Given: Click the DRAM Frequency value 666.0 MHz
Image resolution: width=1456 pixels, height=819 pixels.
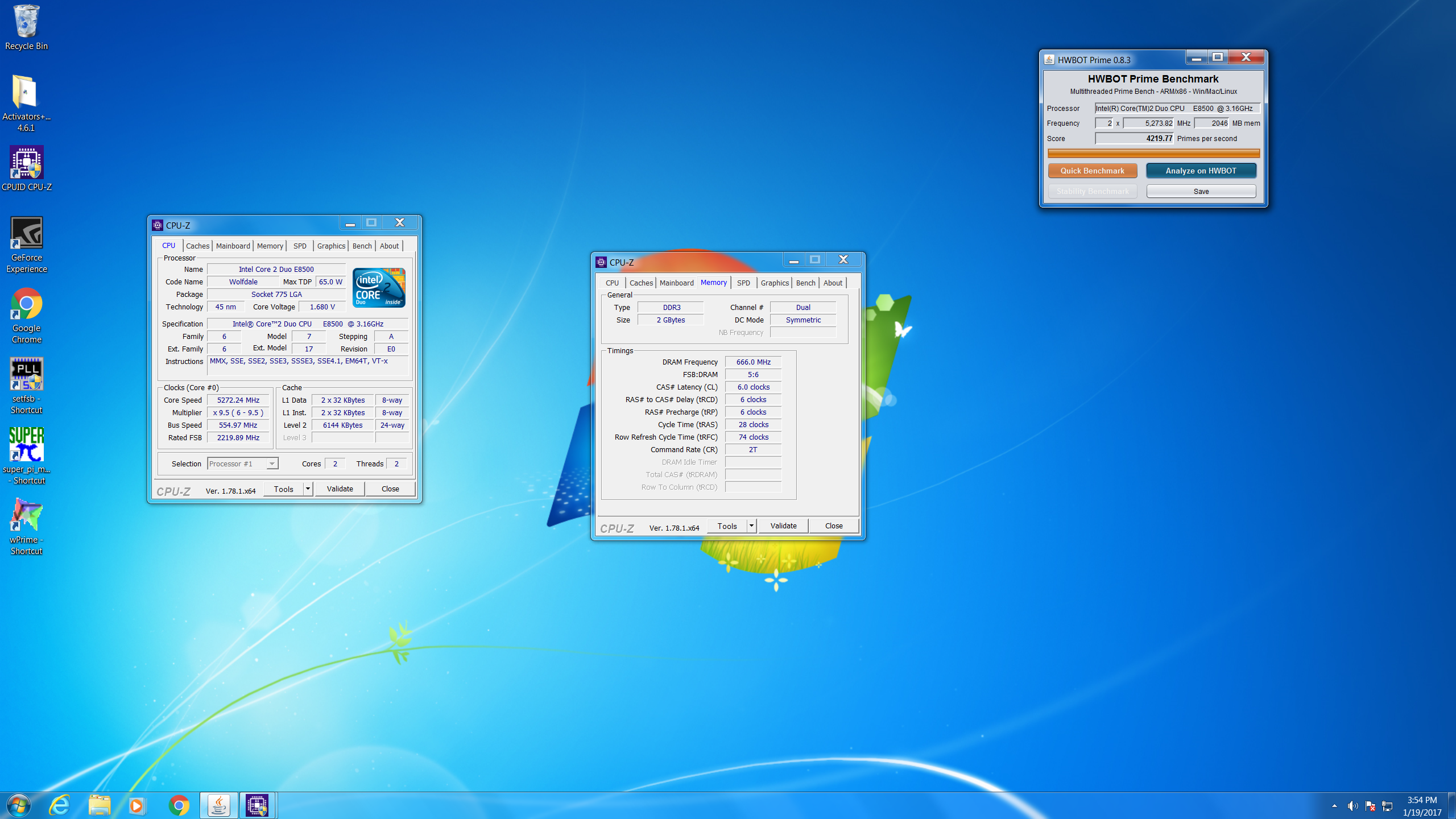Looking at the screenshot, I should click(754, 362).
